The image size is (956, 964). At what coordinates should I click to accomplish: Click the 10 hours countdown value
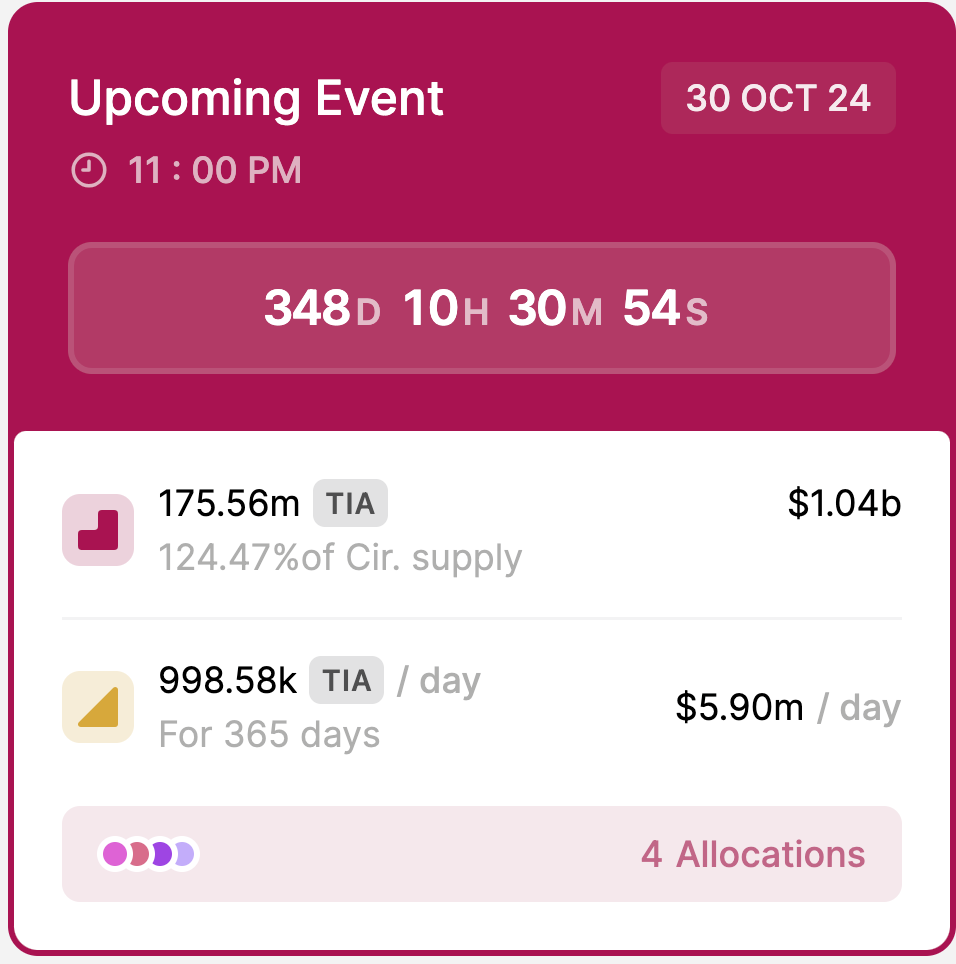pos(430,309)
